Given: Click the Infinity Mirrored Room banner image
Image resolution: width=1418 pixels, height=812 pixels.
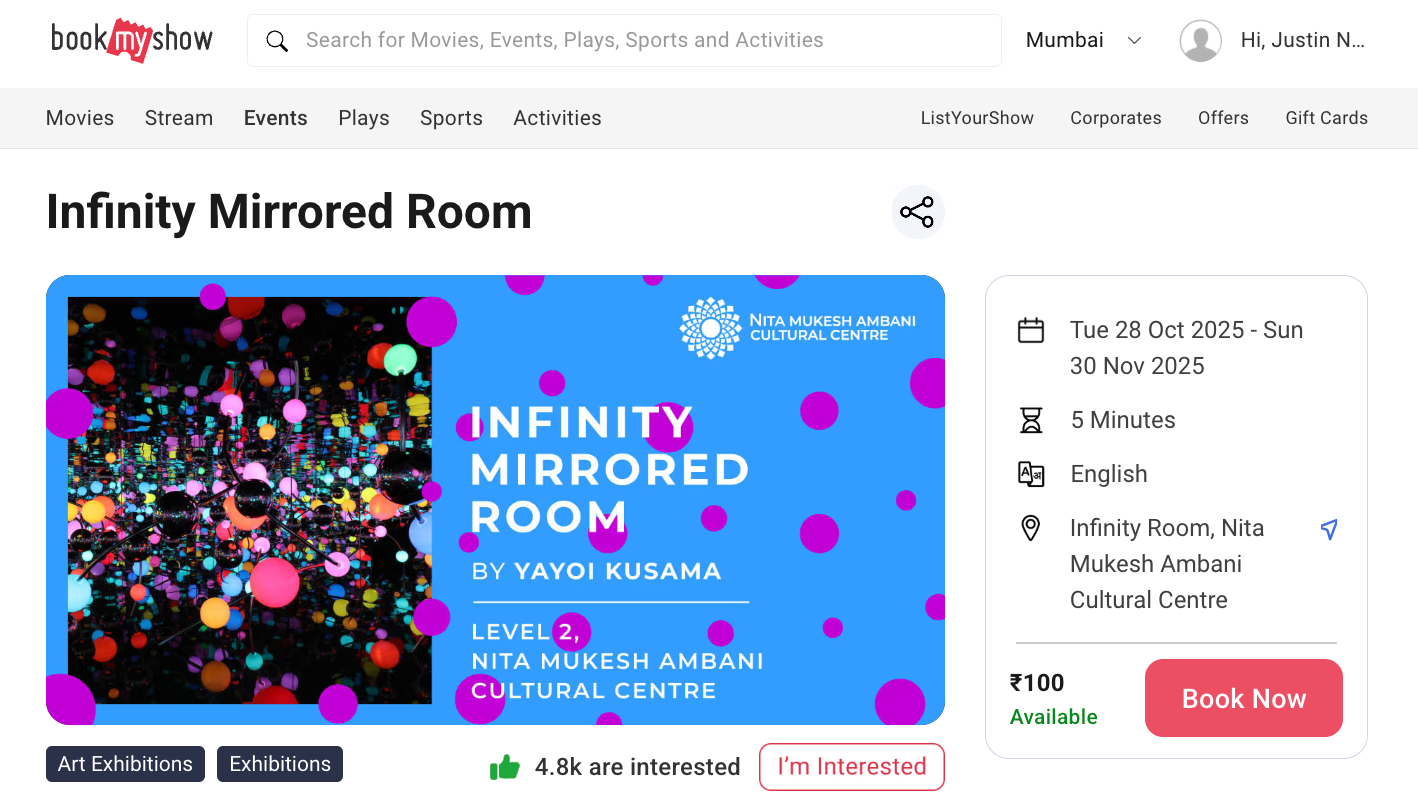Looking at the screenshot, I should click(495, 500).
